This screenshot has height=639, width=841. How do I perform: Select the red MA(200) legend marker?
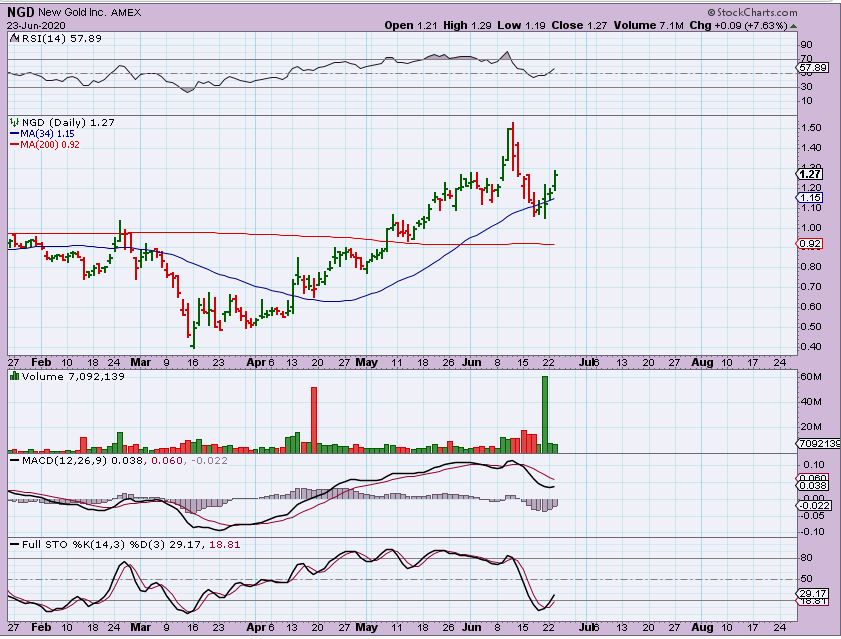(14, 144)
